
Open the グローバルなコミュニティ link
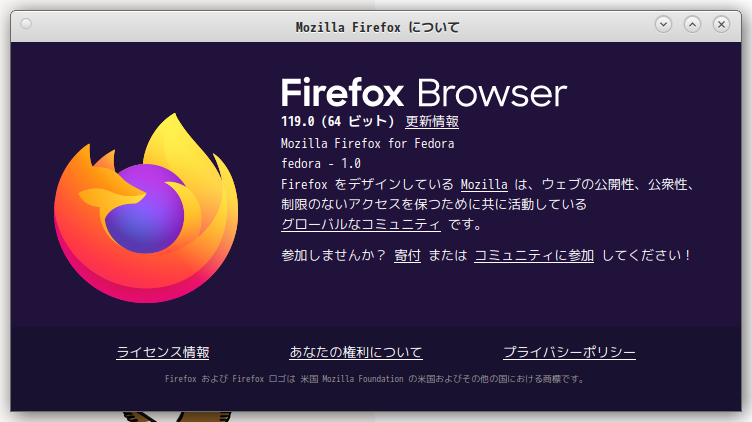tap(361, 224)
